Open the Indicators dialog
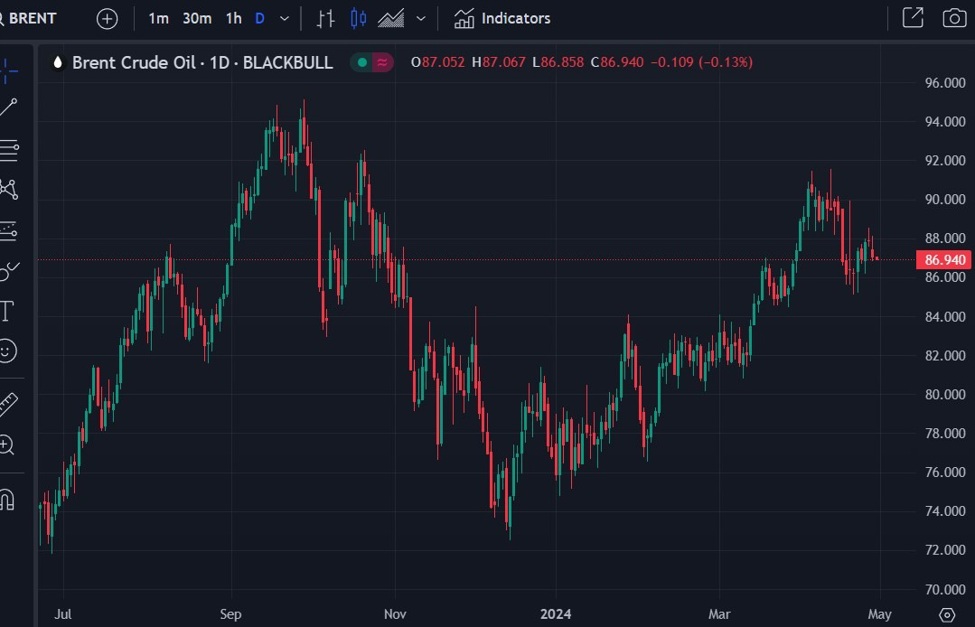The image size is (975, 627). point(501,17)
